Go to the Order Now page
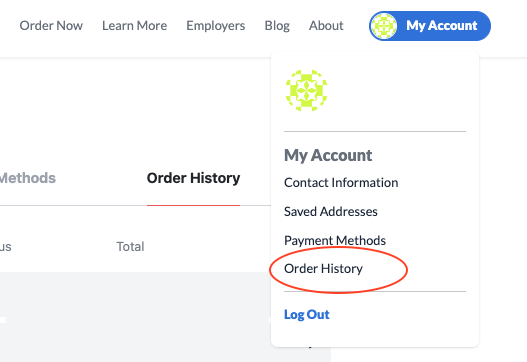 click(x=51, y=26)
